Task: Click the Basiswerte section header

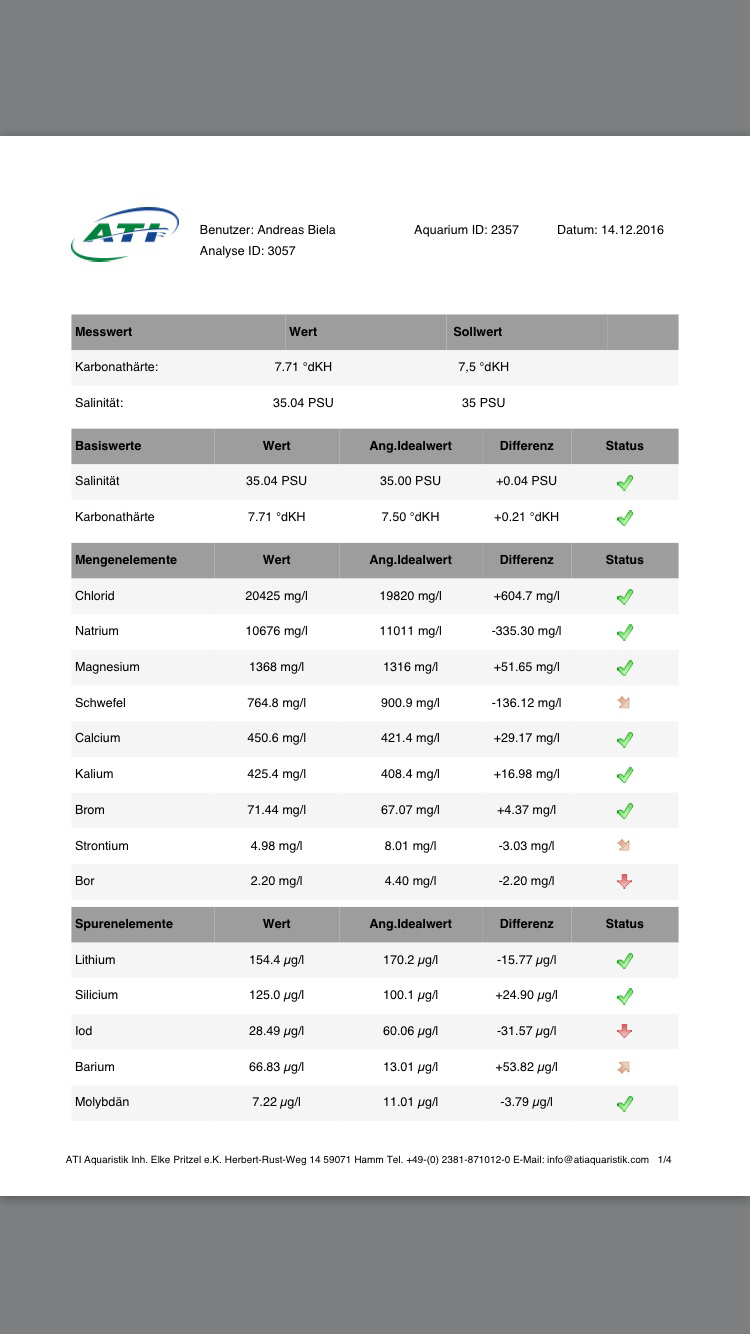Action: pos(108,446)
